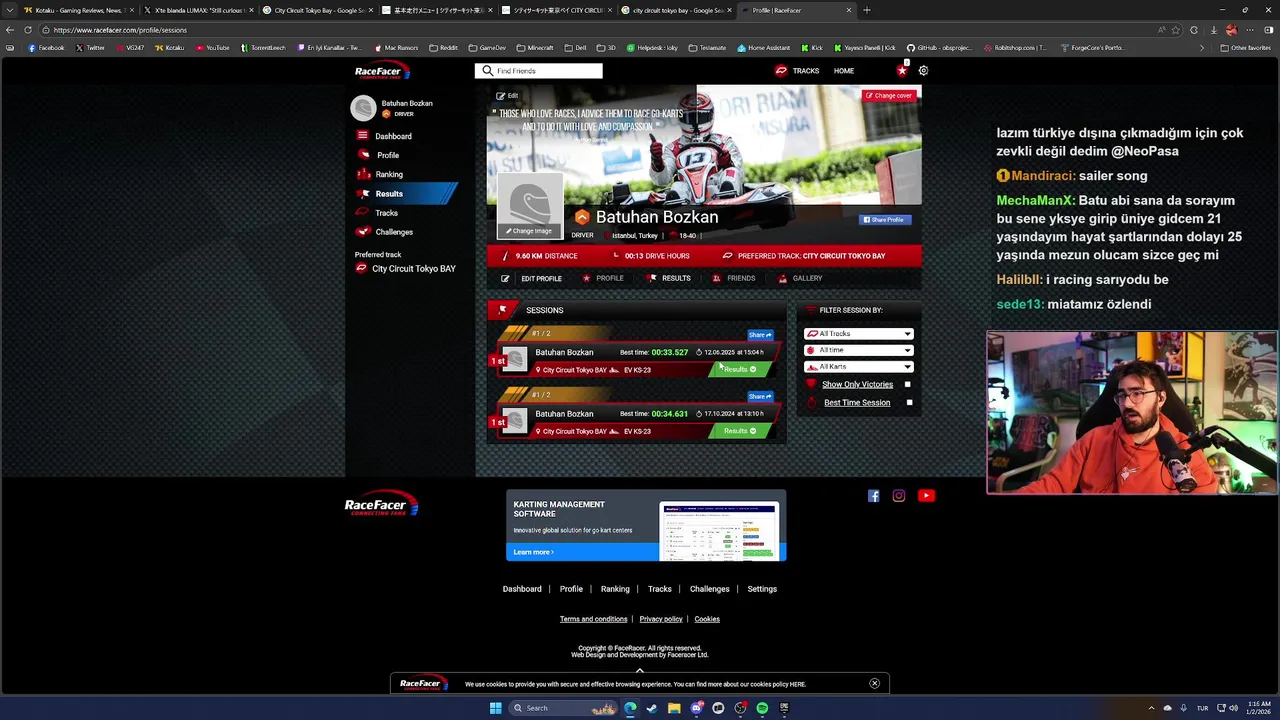
Task: Open Challenges icon in the sidebar
Action: [x=363, y=231]
